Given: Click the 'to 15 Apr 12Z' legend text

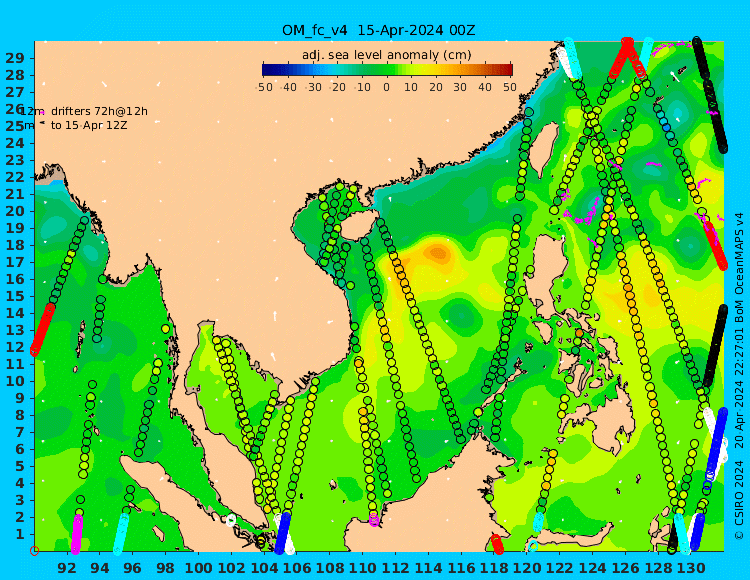Looking at the screenshot, I should click(89, 126).
